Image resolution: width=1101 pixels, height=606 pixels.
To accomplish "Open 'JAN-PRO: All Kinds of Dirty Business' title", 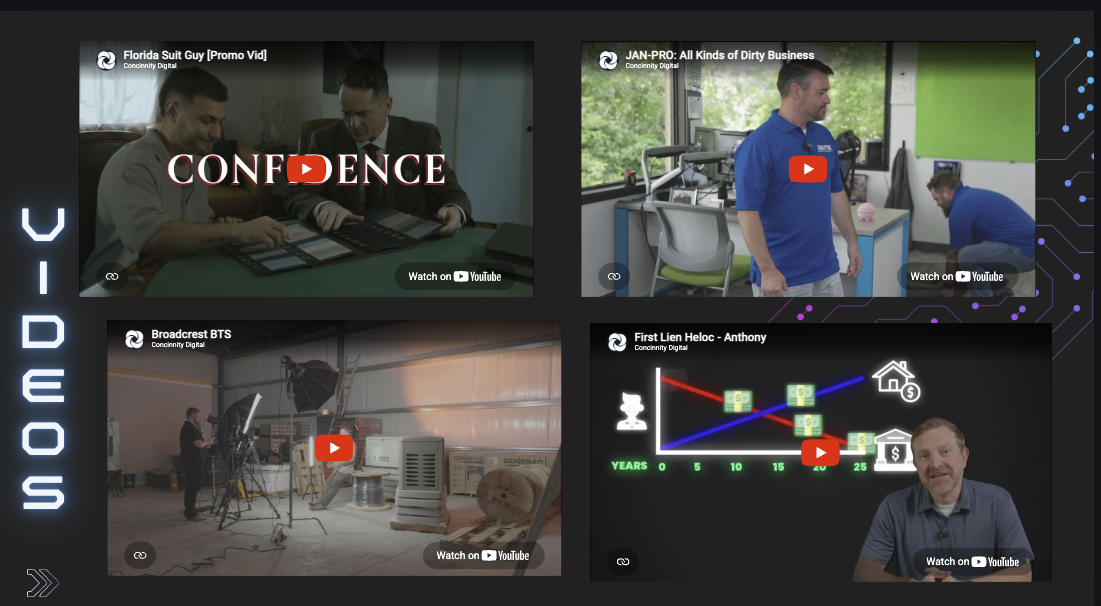I will pyautogui.click(x=720, y=55).
